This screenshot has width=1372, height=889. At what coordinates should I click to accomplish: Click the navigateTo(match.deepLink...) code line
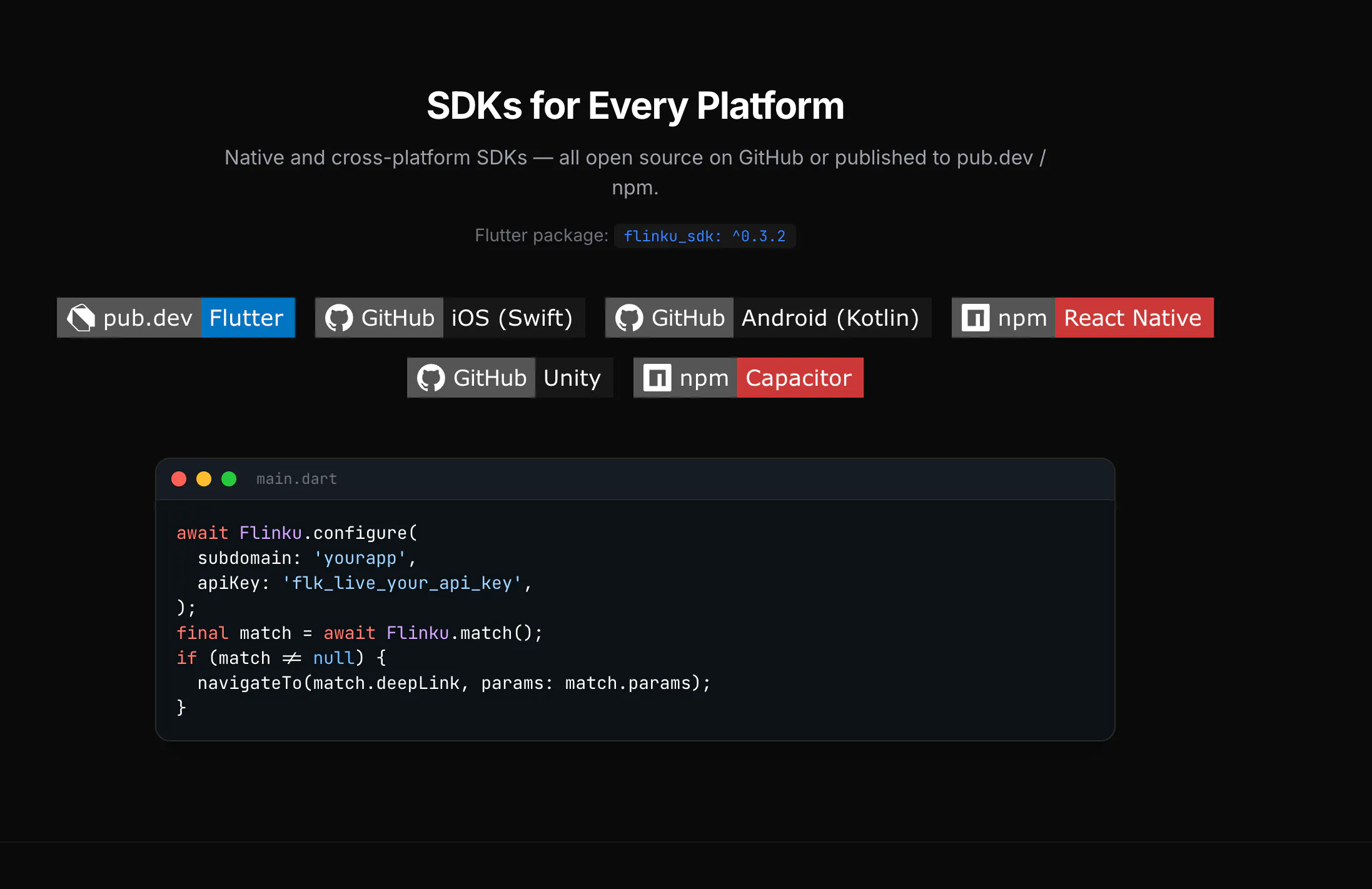pos(454,683)
